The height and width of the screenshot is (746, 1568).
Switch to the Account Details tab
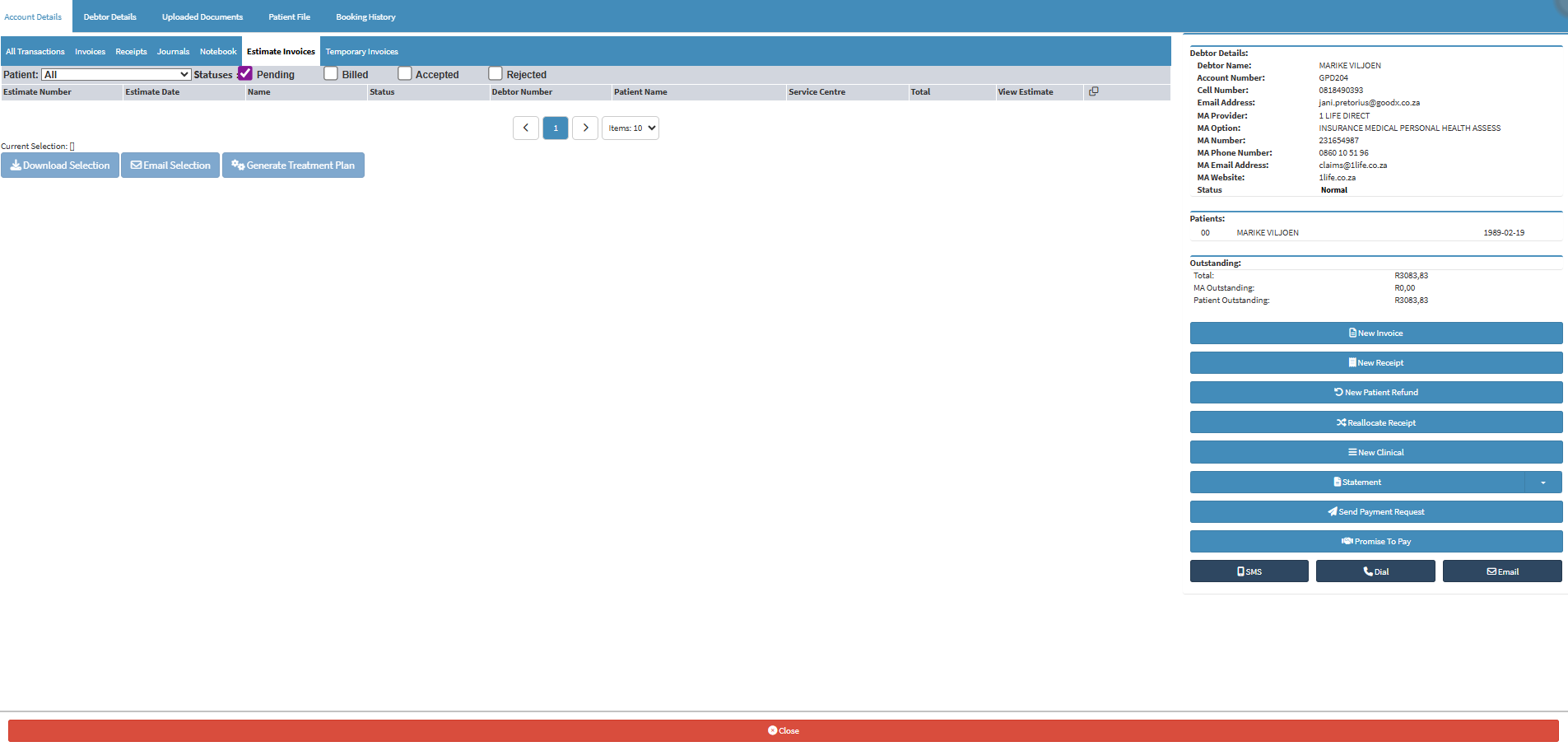coord(33,16)
